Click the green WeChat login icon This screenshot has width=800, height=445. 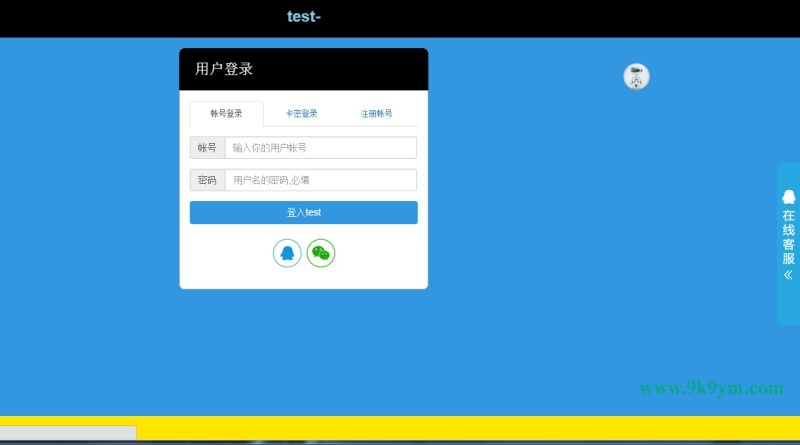coord(321,253)
